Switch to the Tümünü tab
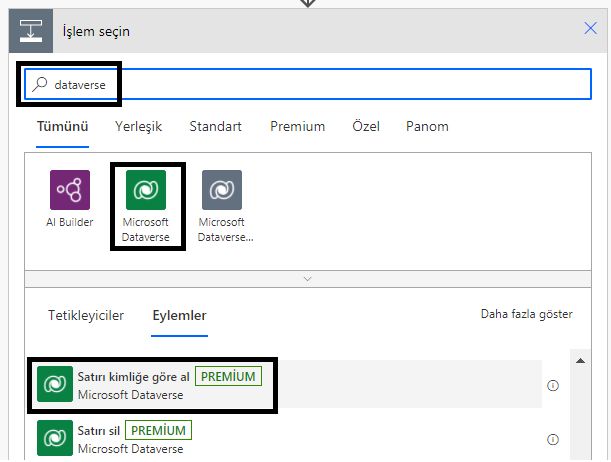Screen dimensions: 611x462 (62, 127)
